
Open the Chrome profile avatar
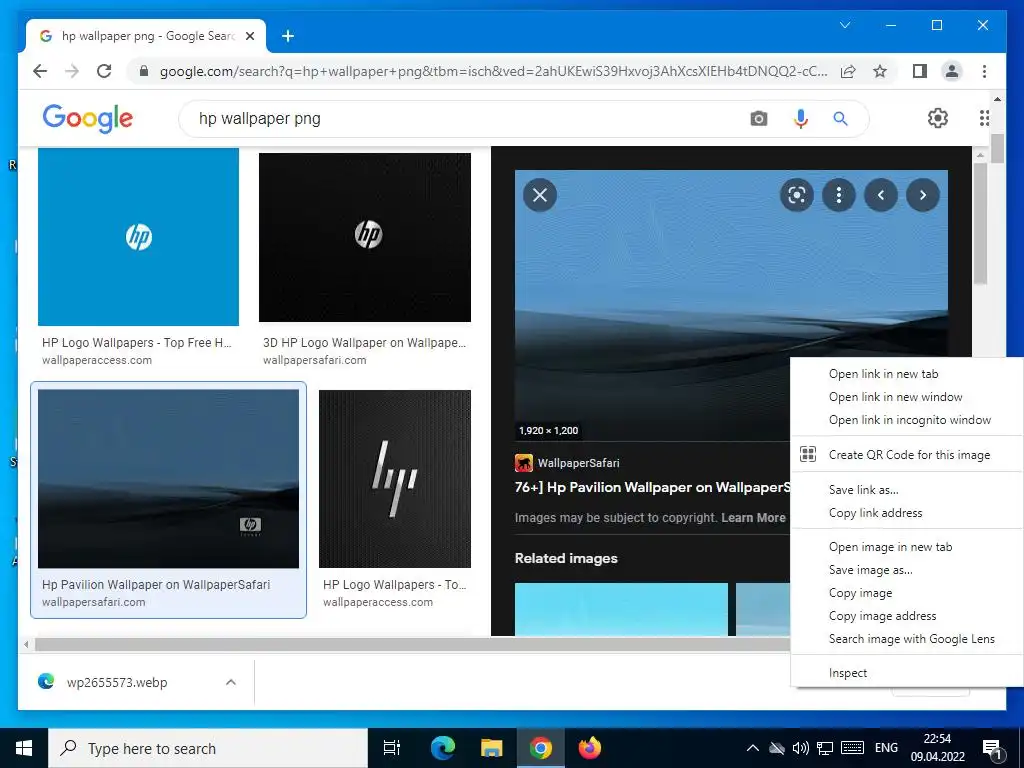tap(952, 71)
